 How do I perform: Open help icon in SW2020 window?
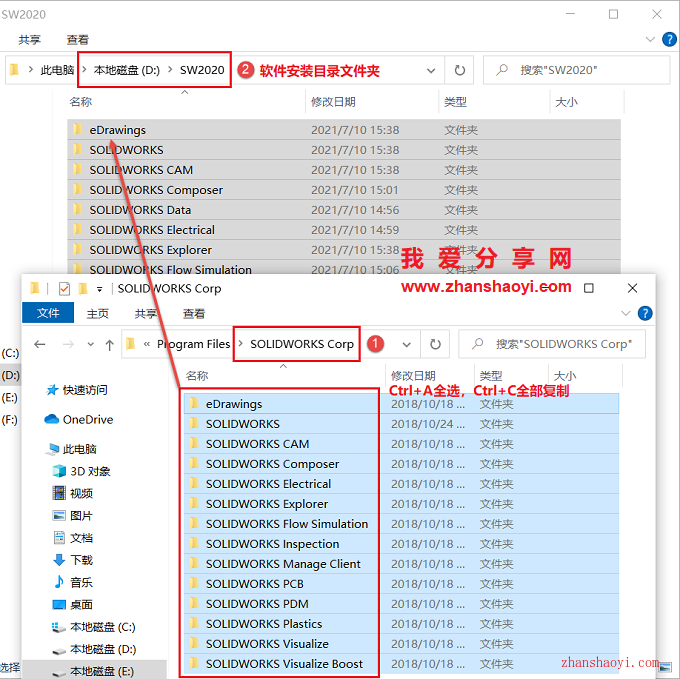(669, 39)
